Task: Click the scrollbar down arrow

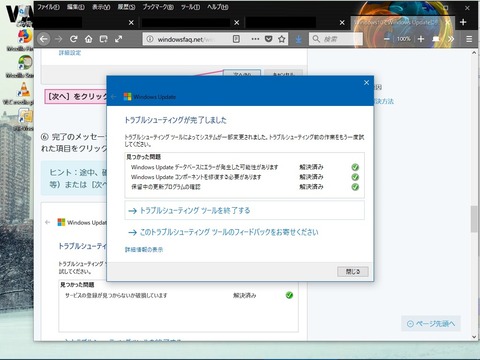Action: [x=474, y=337]
